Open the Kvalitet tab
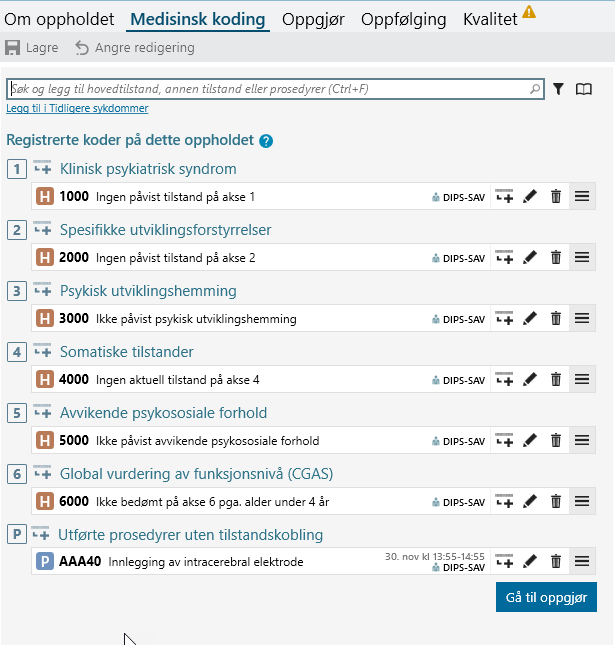The image size is (615, 645). pos(490,19)
